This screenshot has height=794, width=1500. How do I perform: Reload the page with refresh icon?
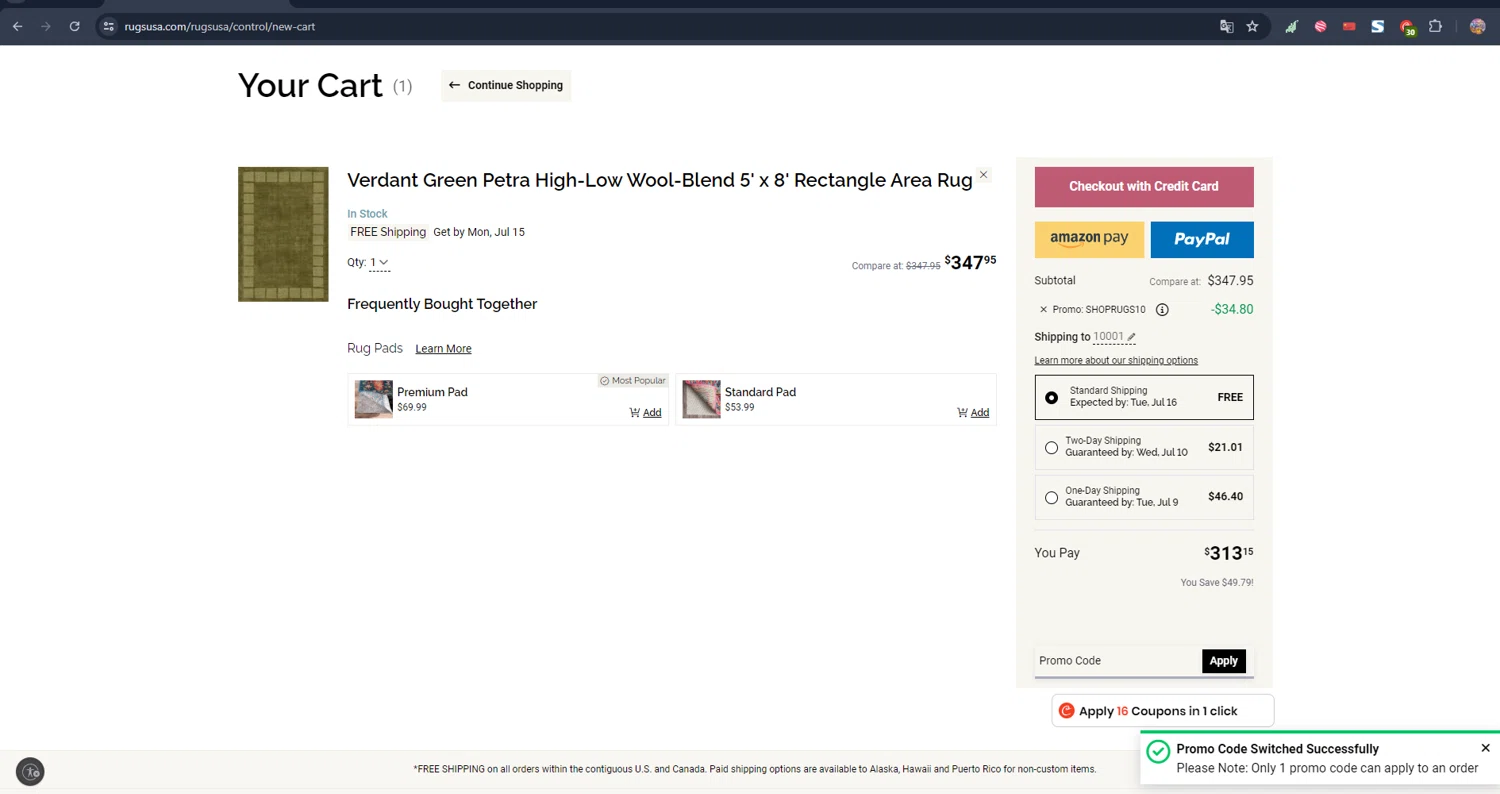74,27
